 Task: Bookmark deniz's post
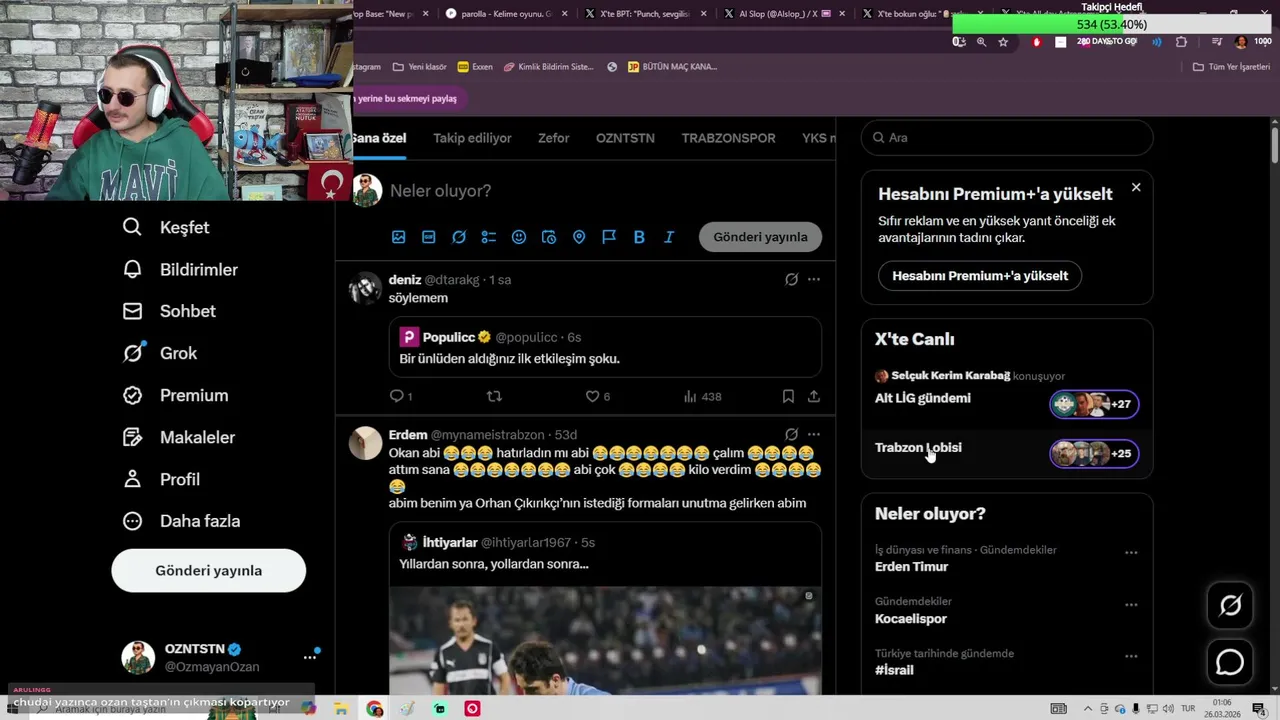pyautogui.click(x=788, y=396)
